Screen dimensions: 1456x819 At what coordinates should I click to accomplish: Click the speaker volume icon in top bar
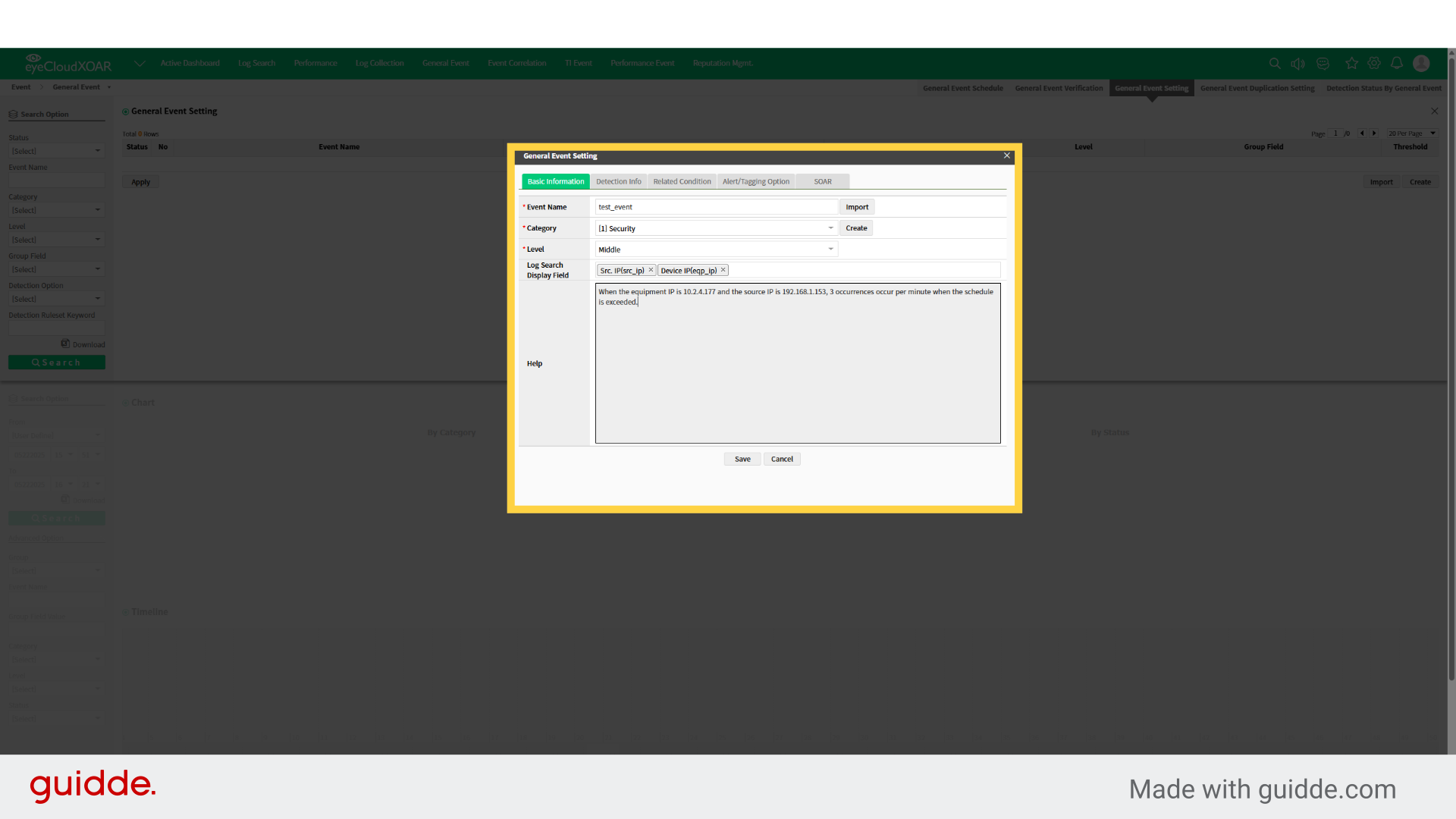click(1298, 64)
